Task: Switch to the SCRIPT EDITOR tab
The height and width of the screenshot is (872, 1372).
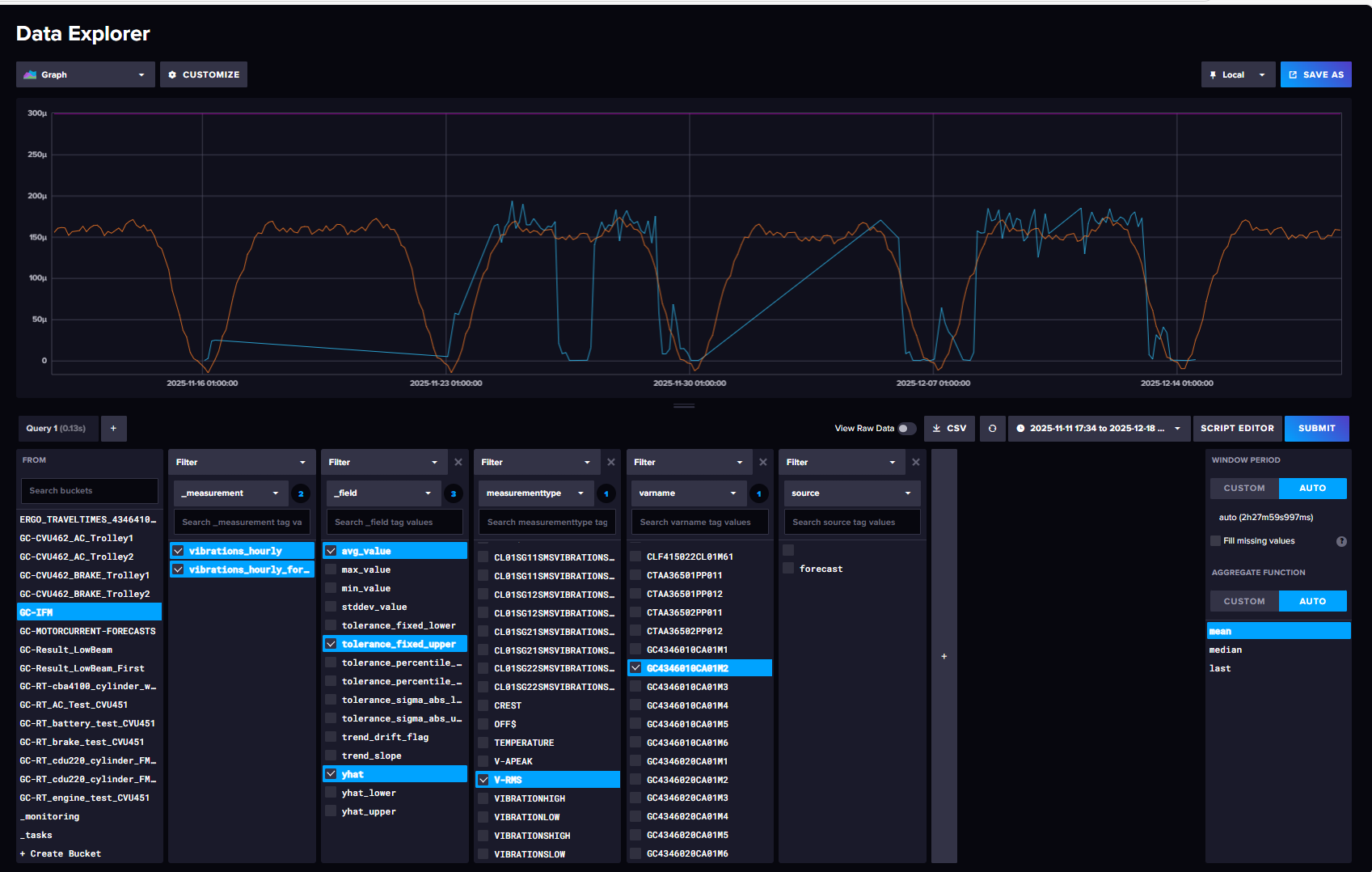Action: tap(1238, 428)
